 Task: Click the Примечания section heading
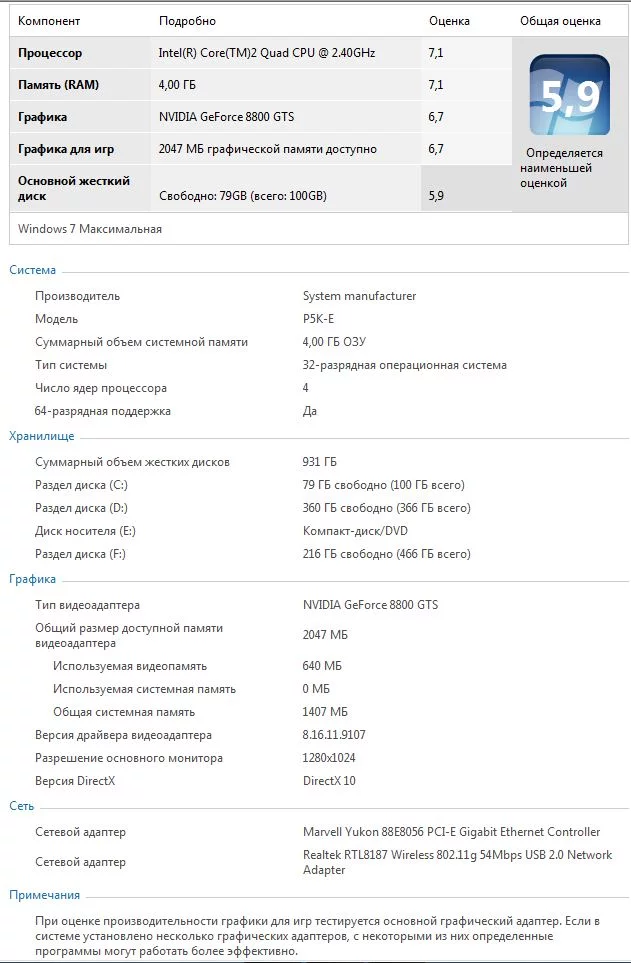(44, 895)
